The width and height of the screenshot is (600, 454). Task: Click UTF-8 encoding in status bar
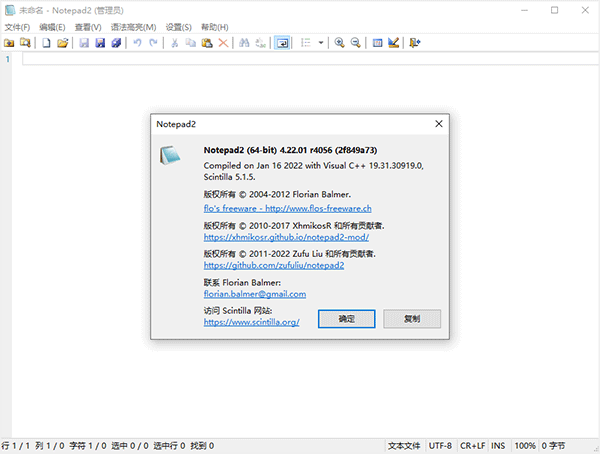coord(441,445)
